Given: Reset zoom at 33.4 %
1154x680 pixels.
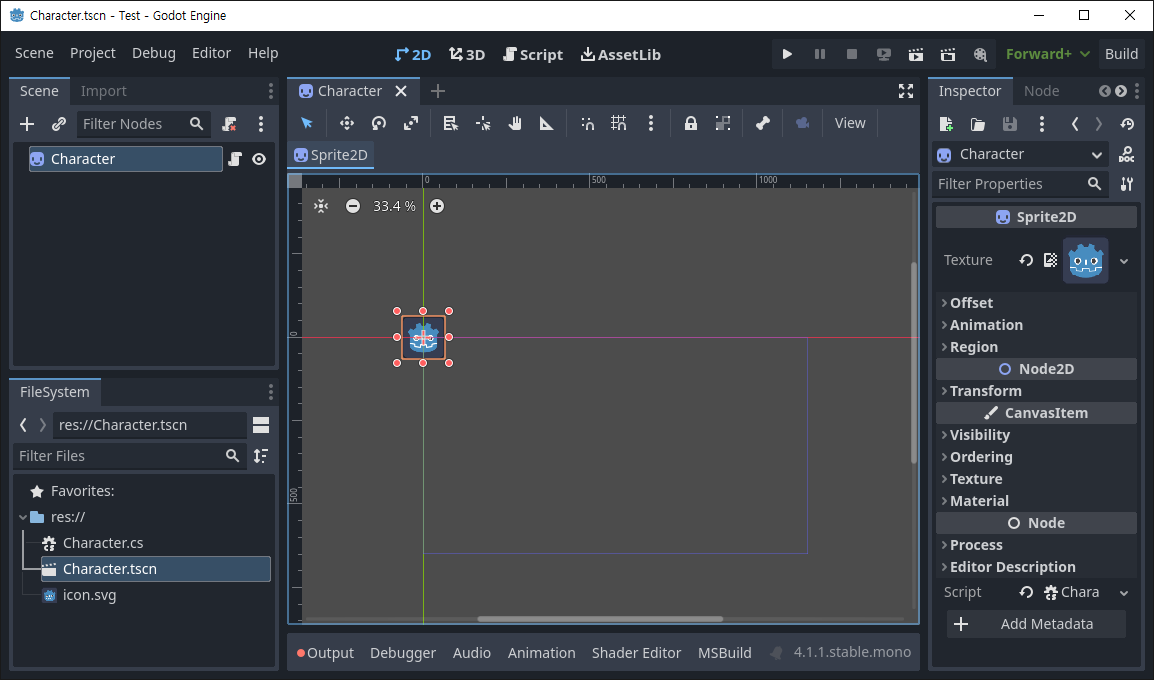Looking at the screenshot, I should click(x=394, y=206).
